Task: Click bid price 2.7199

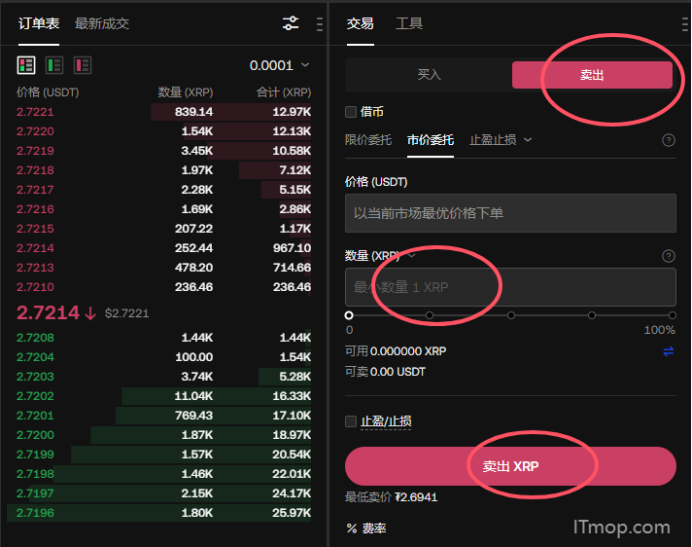Action: [x=35, y=454]
